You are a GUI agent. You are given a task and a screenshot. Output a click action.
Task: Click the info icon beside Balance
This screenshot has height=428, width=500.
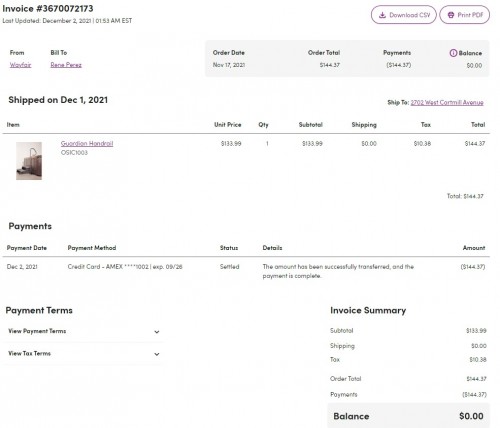click(453, 53)
